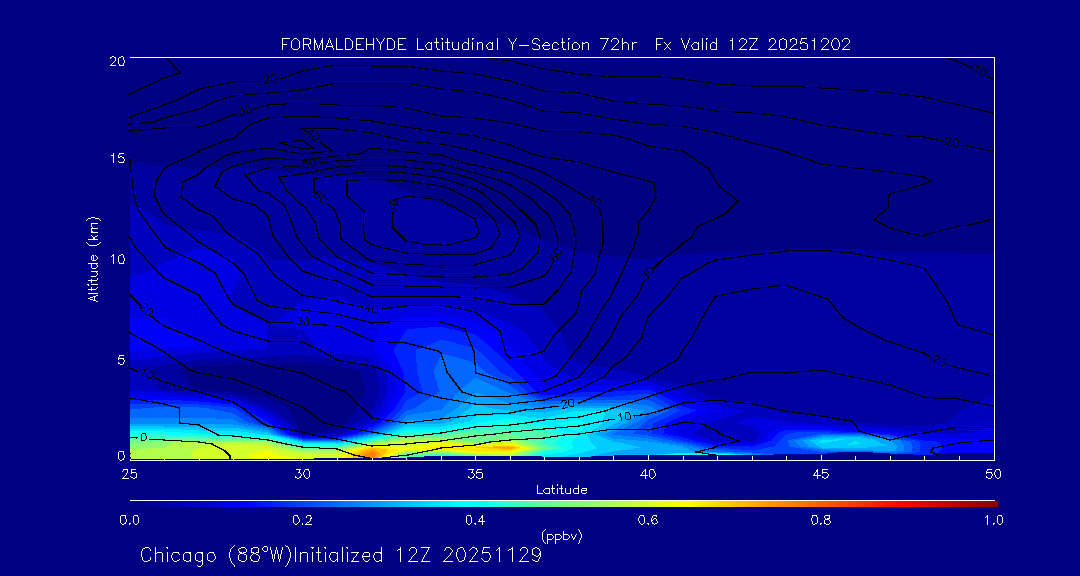
Task: Click the color scale value 0.2
Action: click(x=302, y=520)
